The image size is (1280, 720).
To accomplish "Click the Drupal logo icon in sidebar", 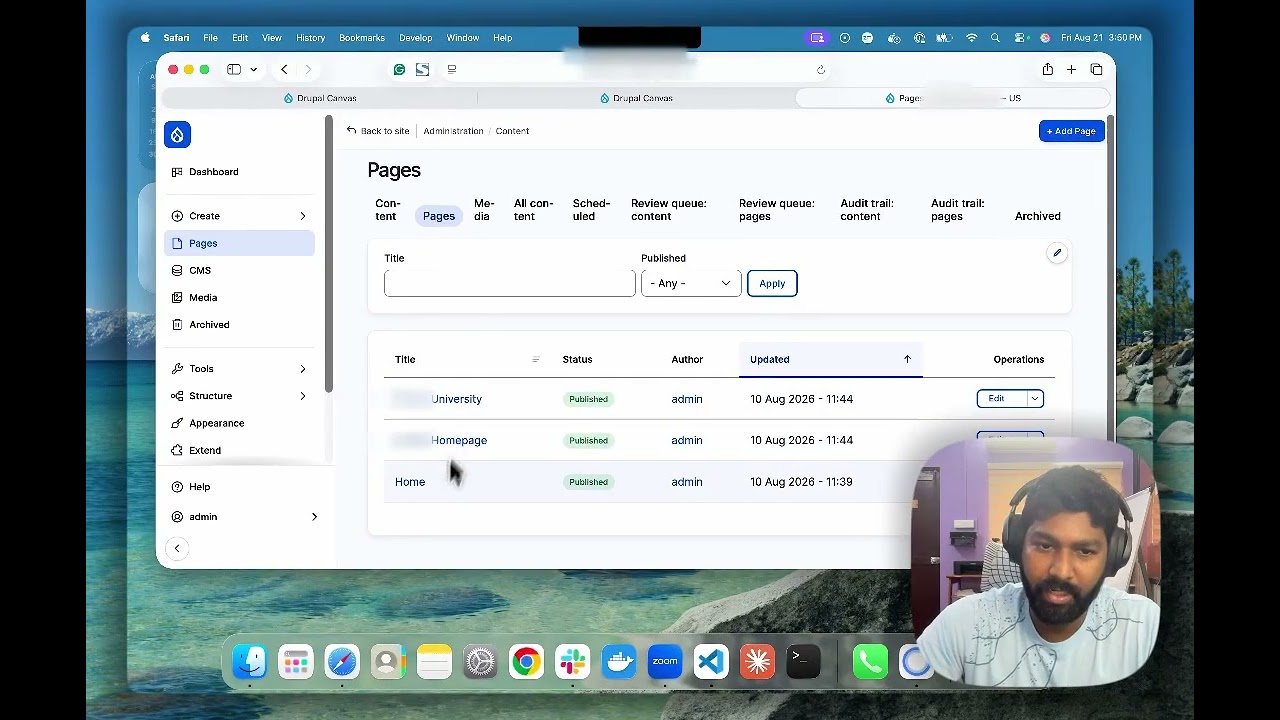I will pyautogui.click(x=177, y=135).
